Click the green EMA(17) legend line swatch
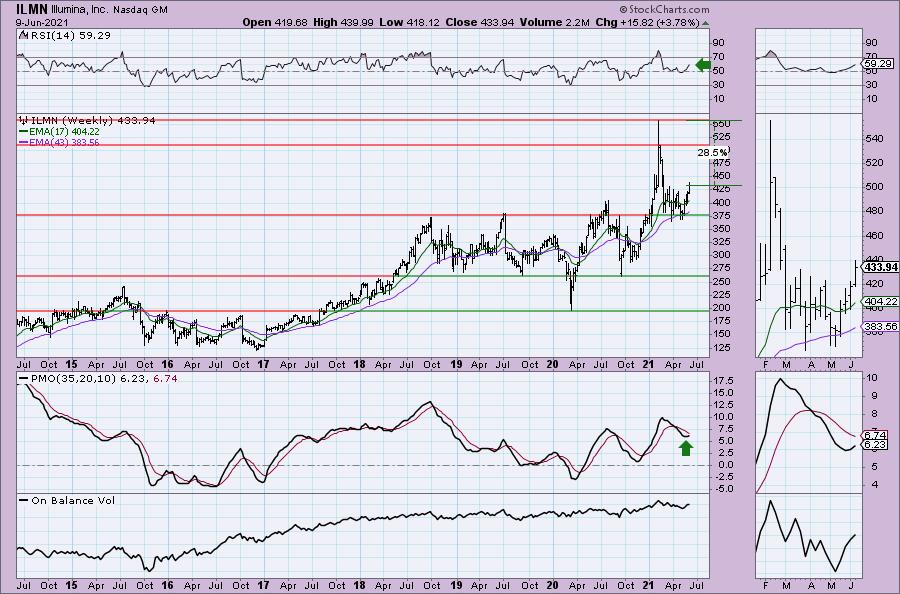The height and width of the screenshot is (594, 900). 23,131
